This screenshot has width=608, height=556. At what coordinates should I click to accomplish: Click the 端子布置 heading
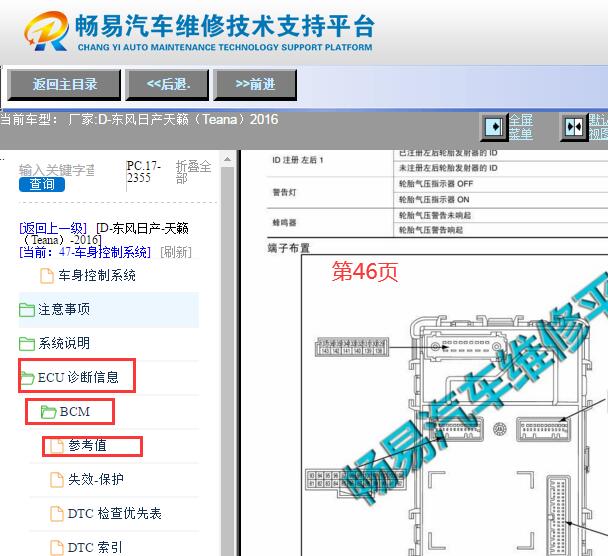pyautogui.click(x=288, y=248)
